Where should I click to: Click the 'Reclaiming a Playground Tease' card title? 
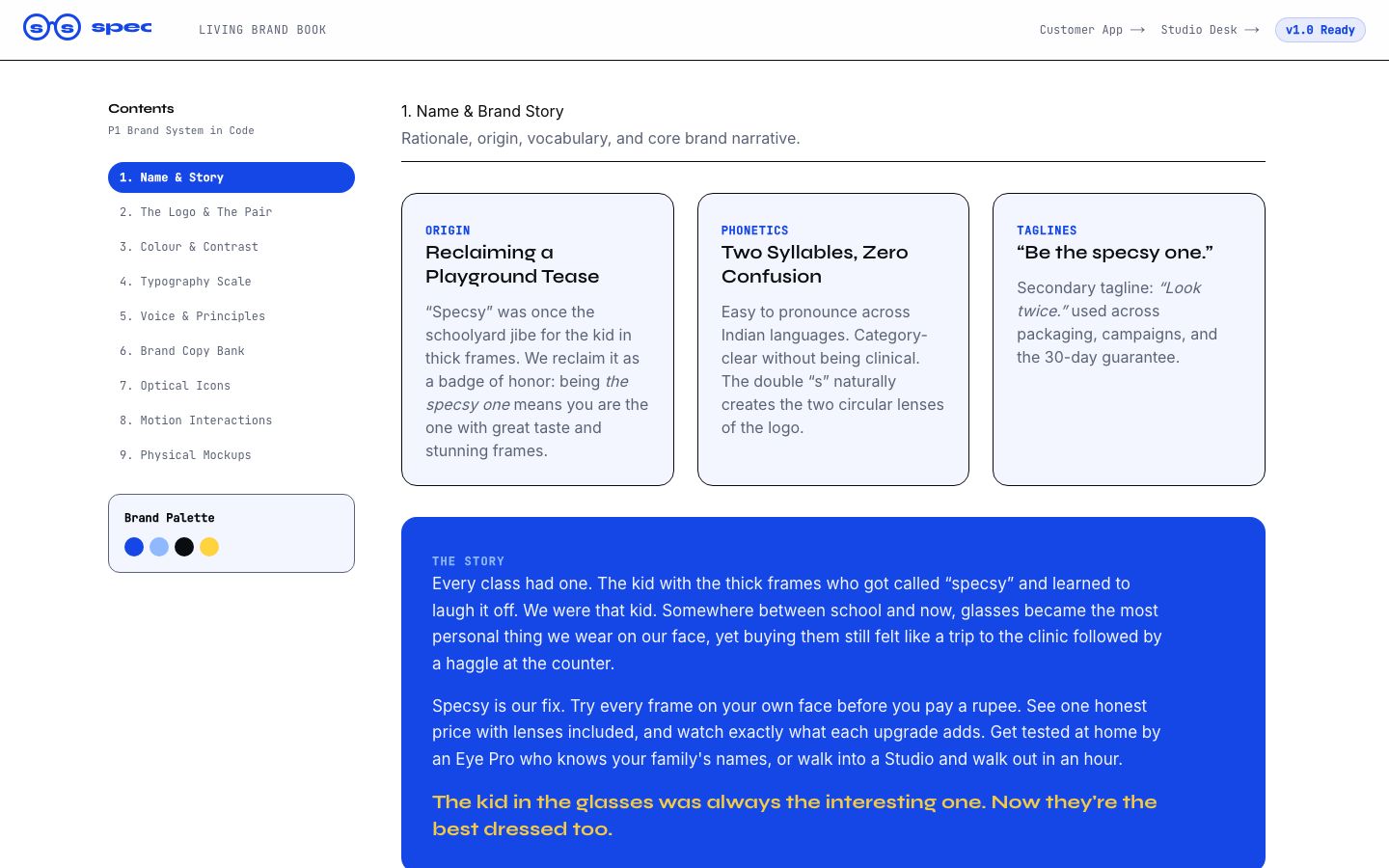pos(512,264)
